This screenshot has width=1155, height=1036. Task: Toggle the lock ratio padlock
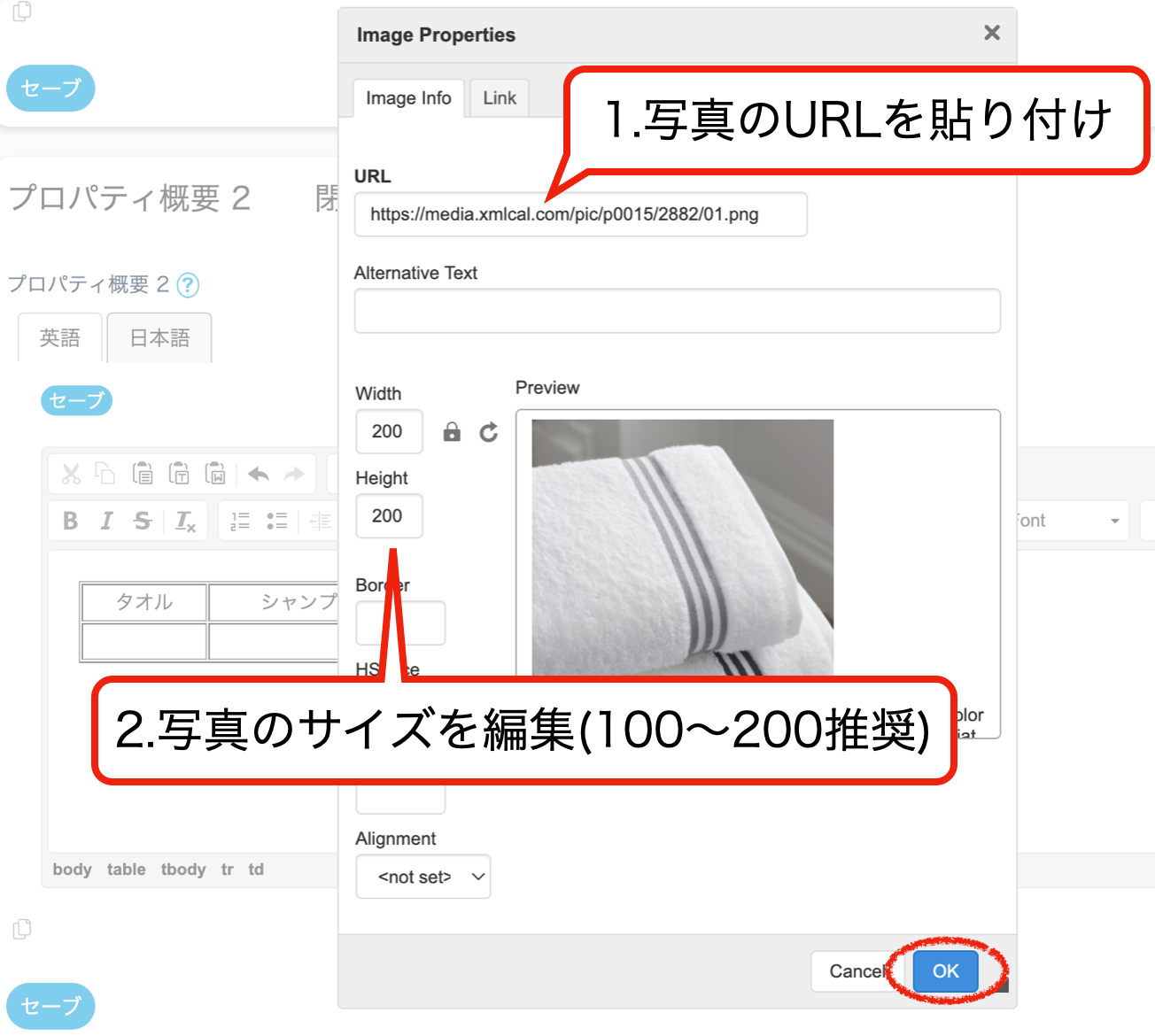(452, 432)
